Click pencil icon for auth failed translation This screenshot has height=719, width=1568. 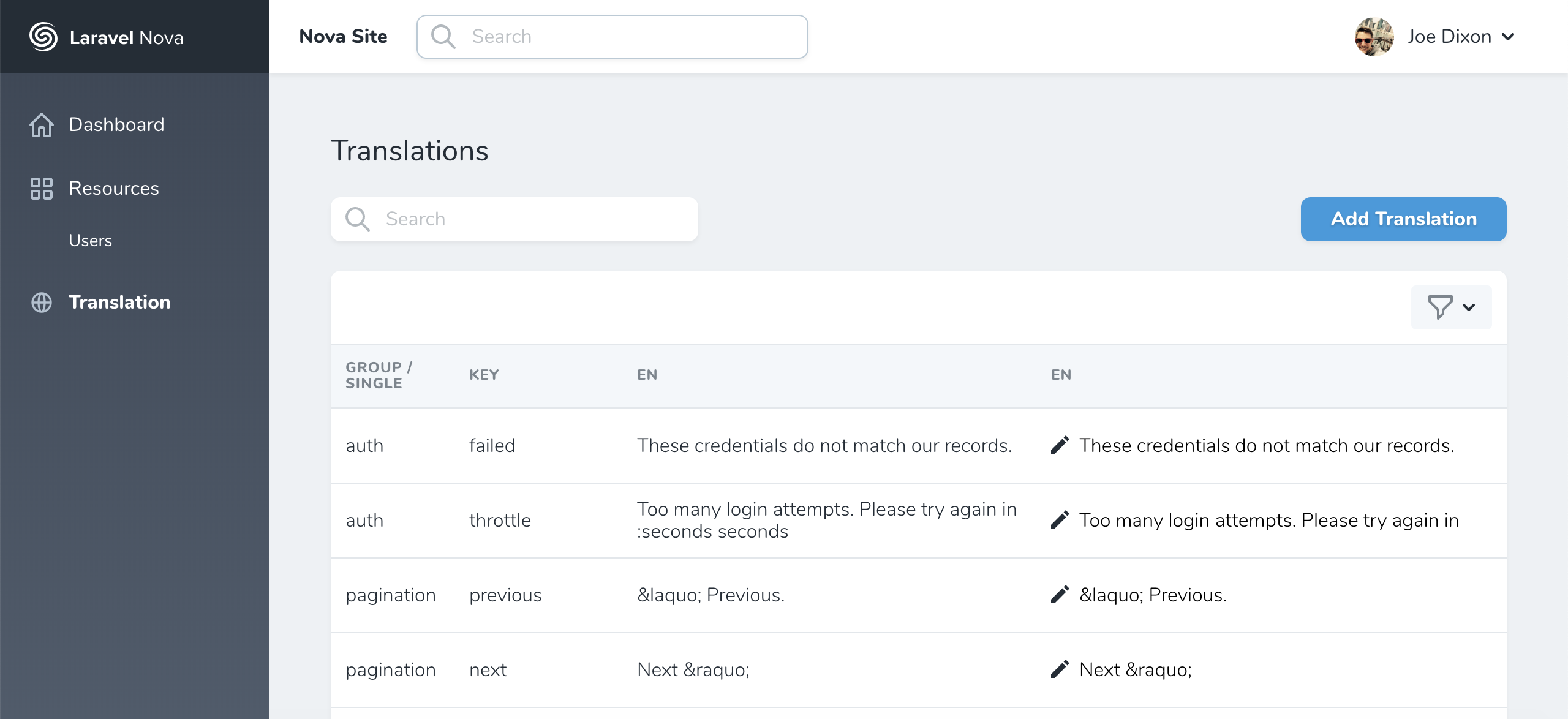(1060, 445)
